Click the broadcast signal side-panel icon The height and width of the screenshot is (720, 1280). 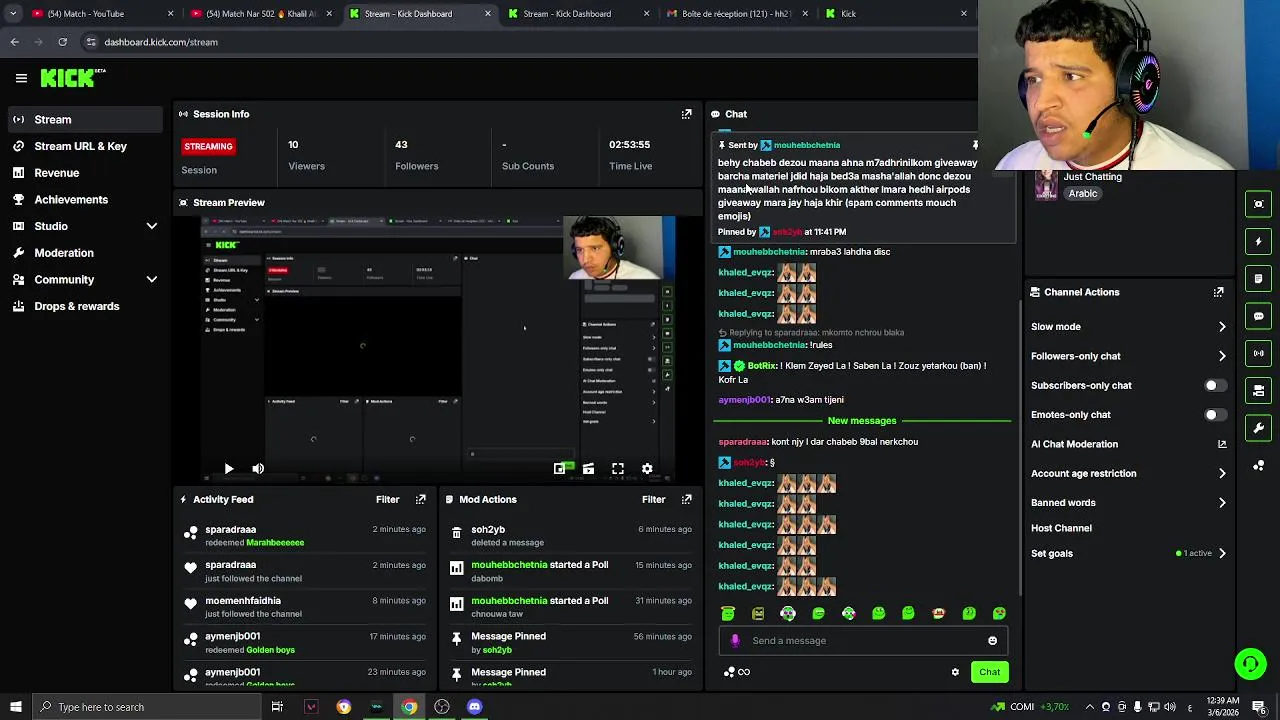(x=1259, y=353)
